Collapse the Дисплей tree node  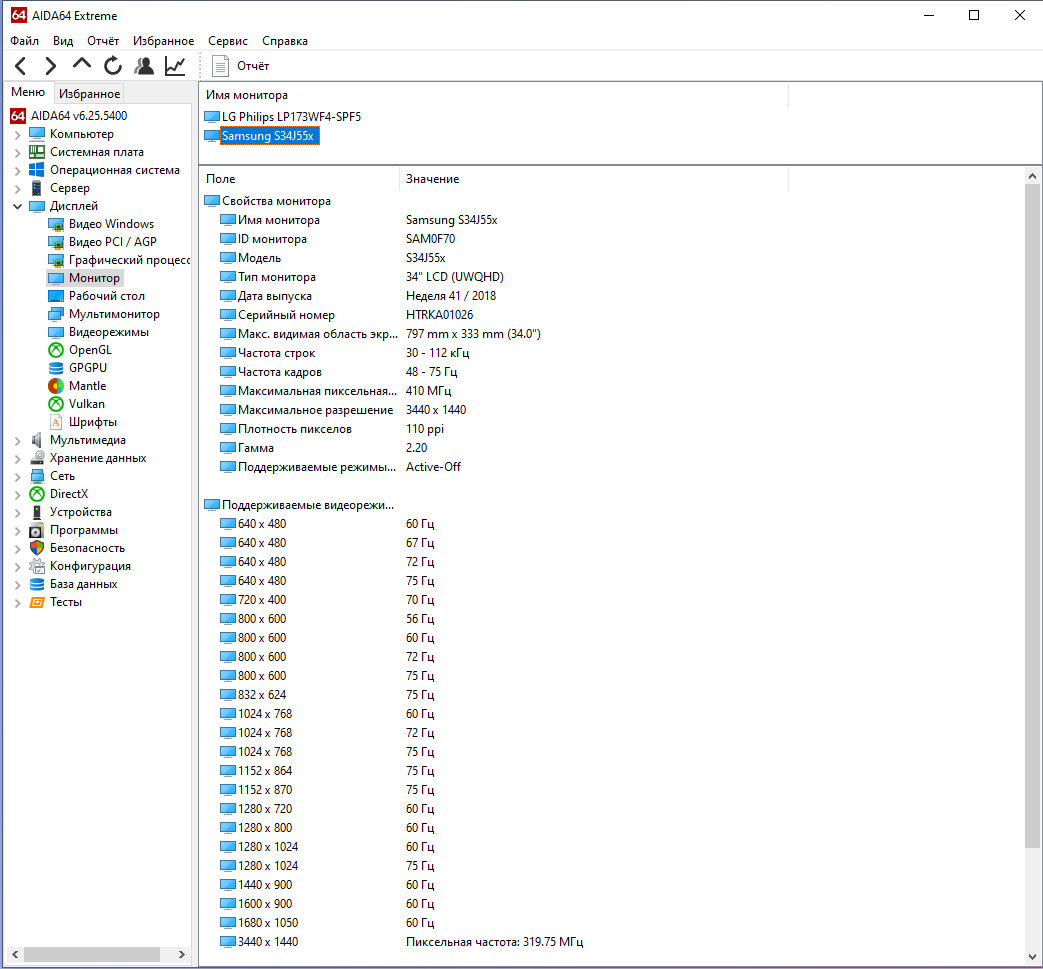(18, 206)
